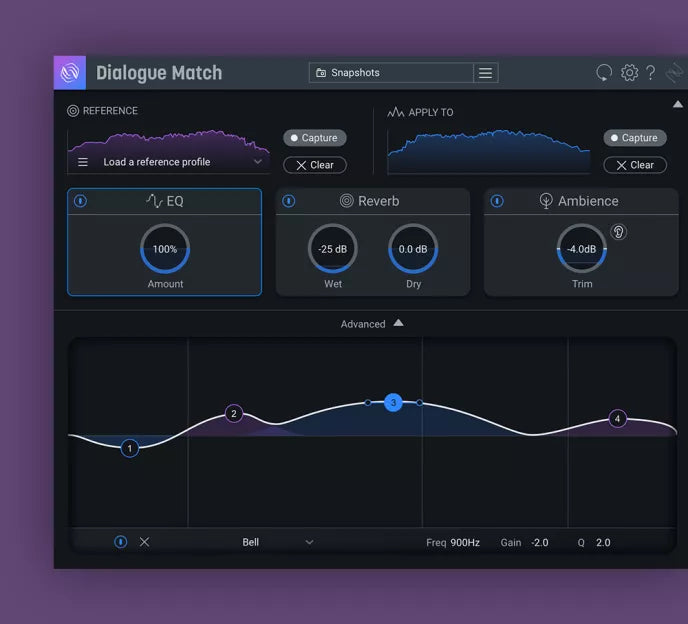Screen dimensions: 688x624
Task: Click the Ambience Trim knob
Action: point(582,249)
